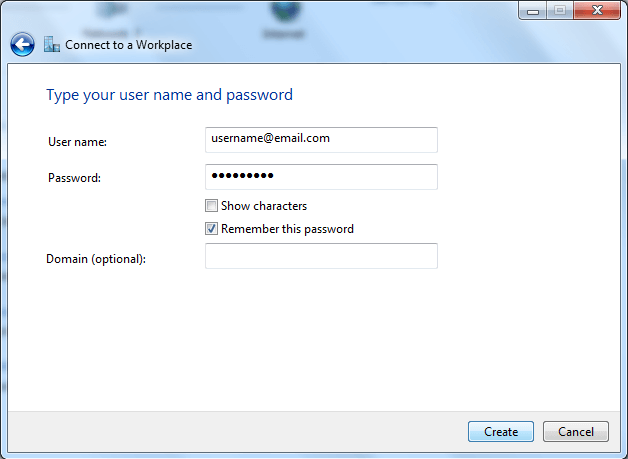Click the greyed-out maximize window button

(560, 11)
